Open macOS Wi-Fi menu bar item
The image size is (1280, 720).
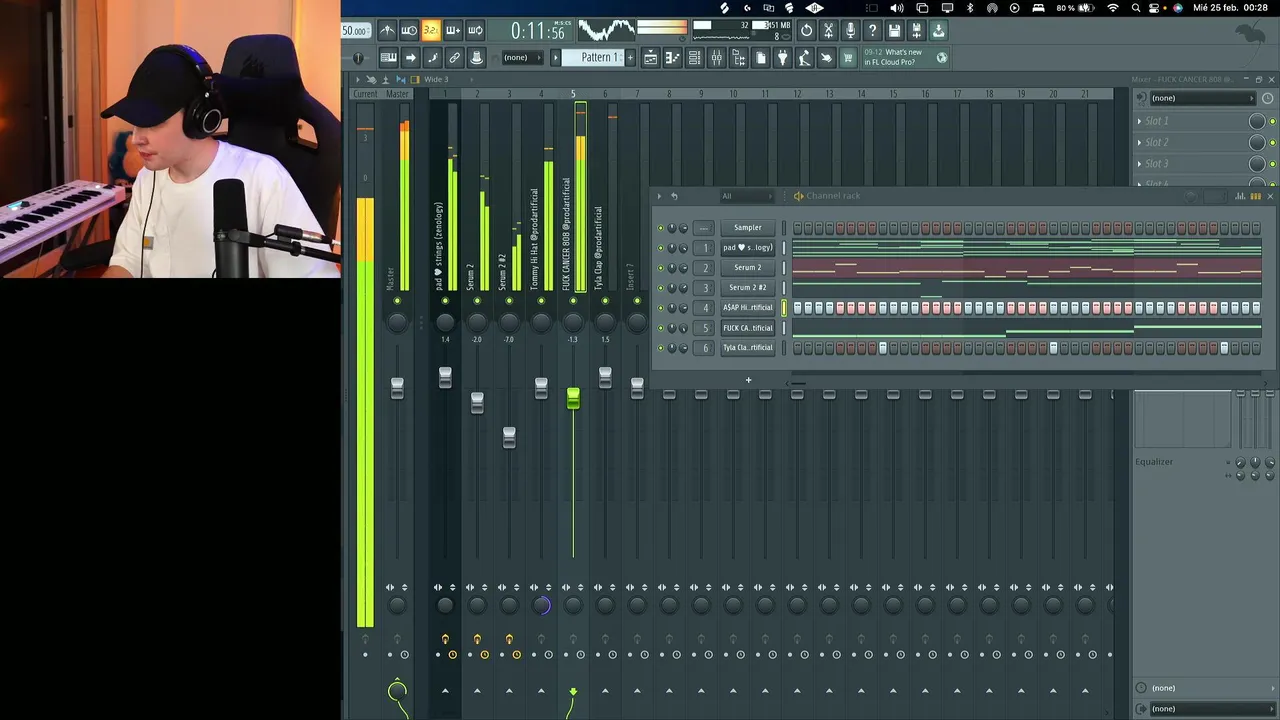coord(1113,8)
